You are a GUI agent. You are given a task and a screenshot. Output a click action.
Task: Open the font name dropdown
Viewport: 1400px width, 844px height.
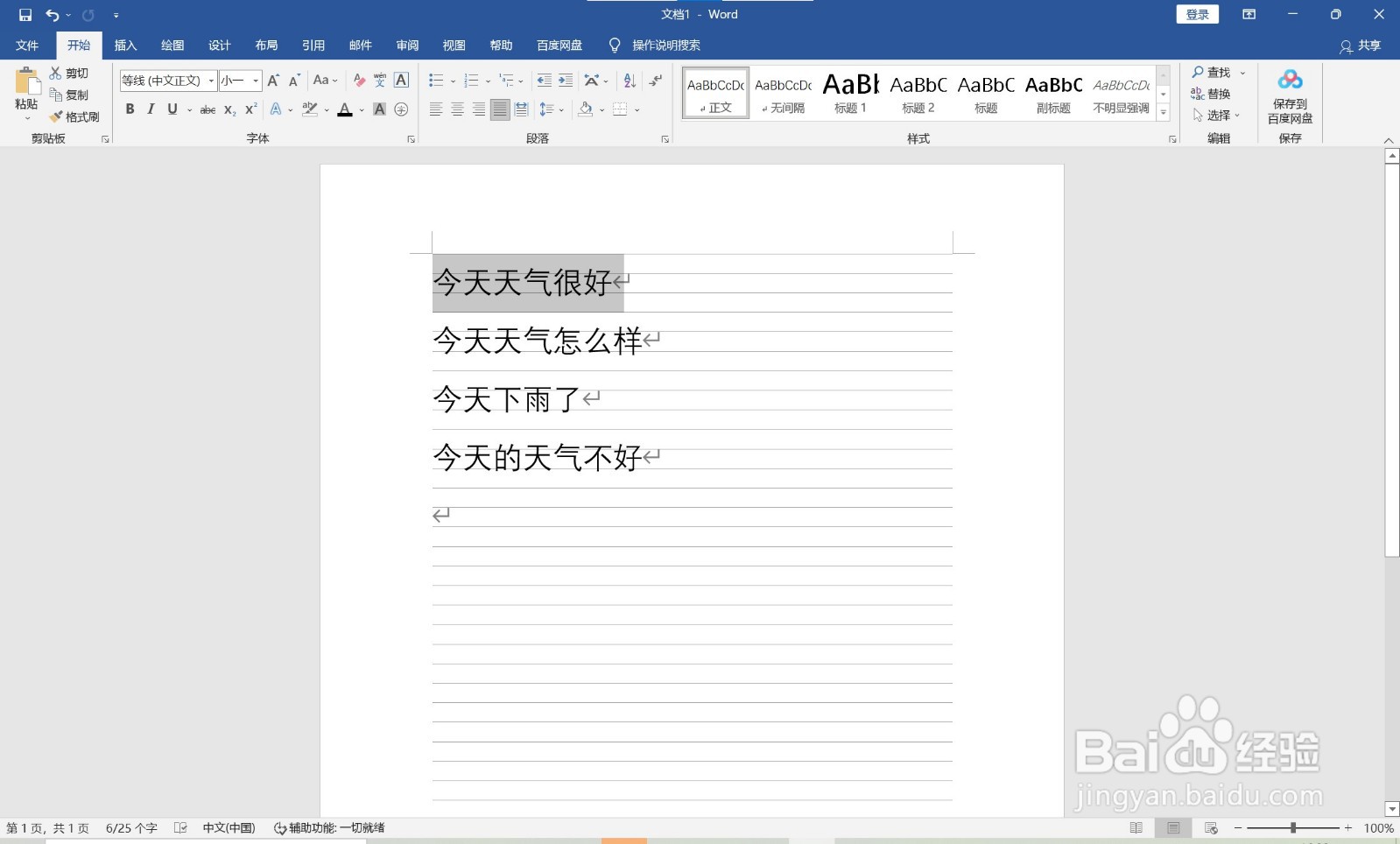[211, 81]
